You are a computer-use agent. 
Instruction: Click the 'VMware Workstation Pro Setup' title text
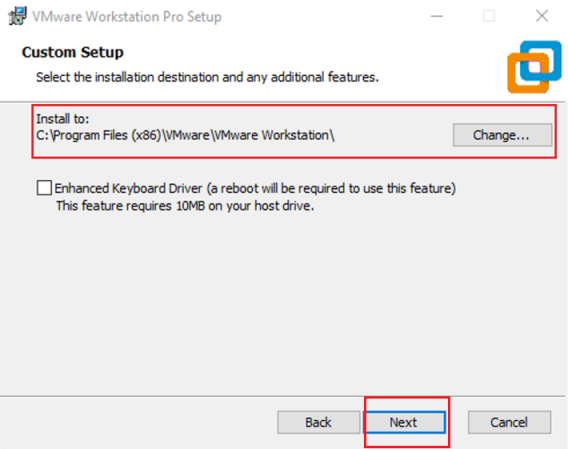pyautogui.click(x=127, y=17)
